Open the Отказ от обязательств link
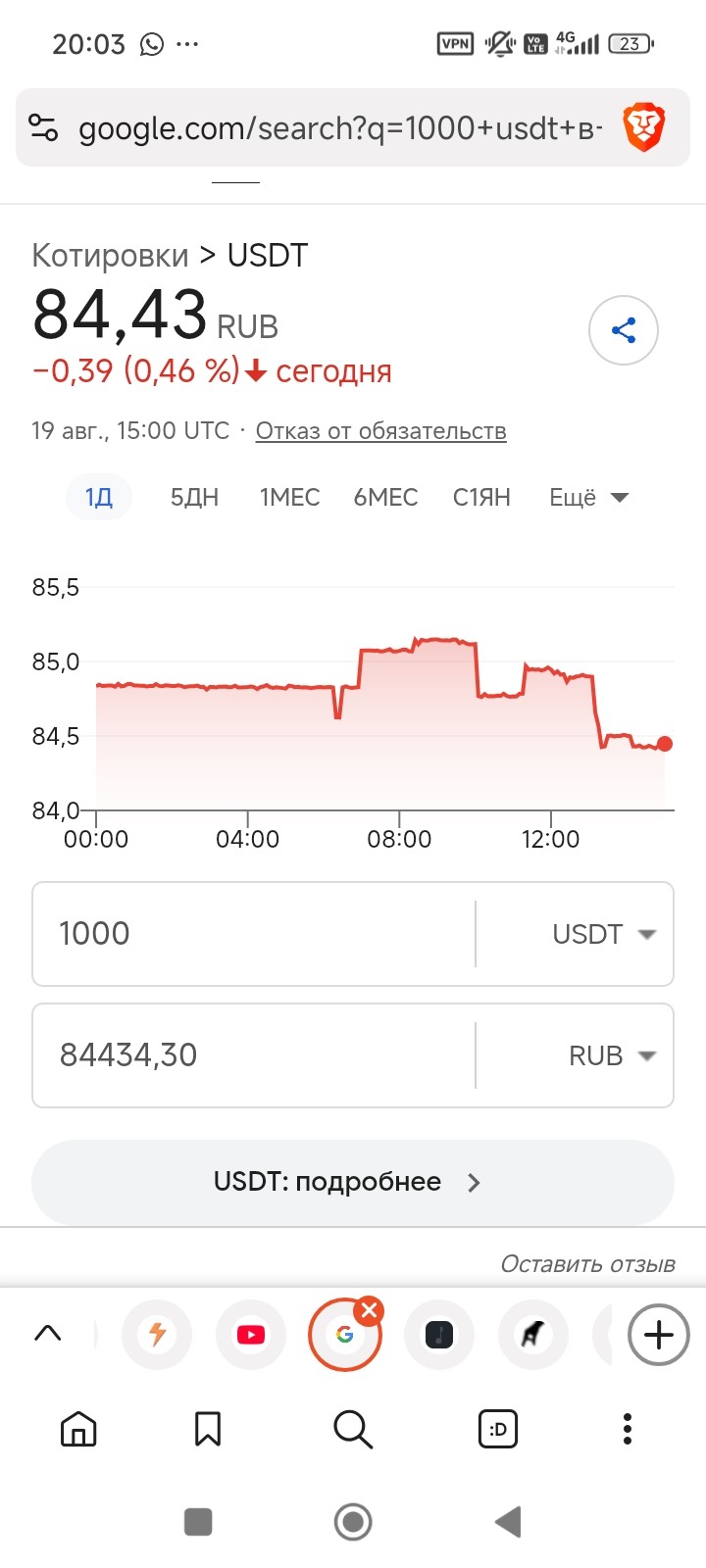 [x=381, y=431]
